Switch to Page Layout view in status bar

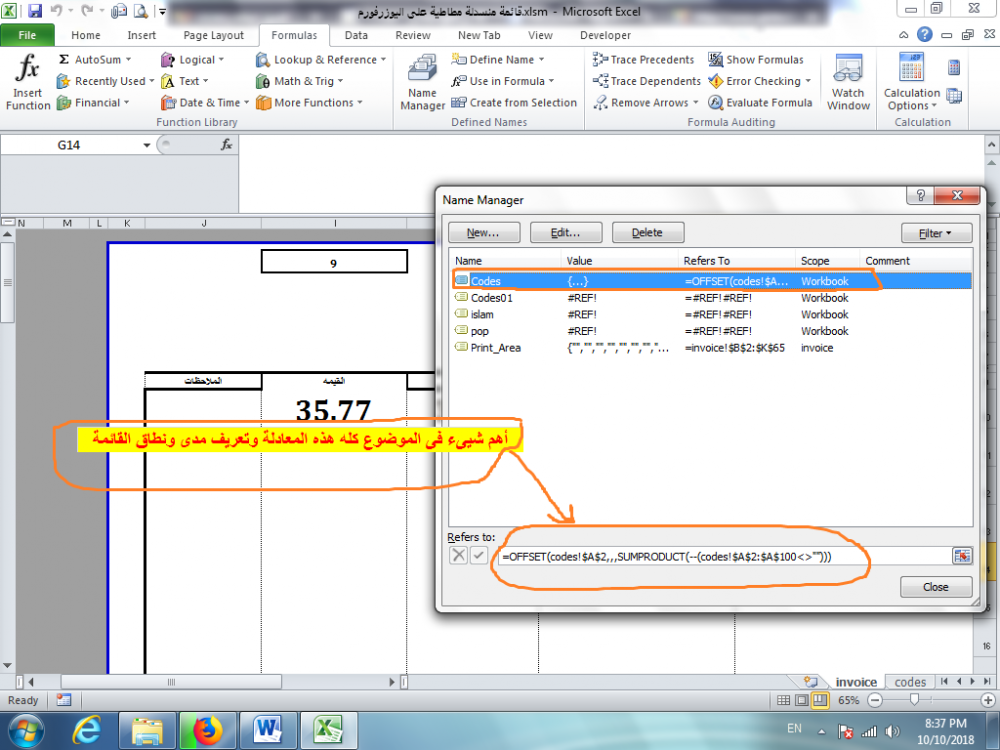[x=802, y=700]
